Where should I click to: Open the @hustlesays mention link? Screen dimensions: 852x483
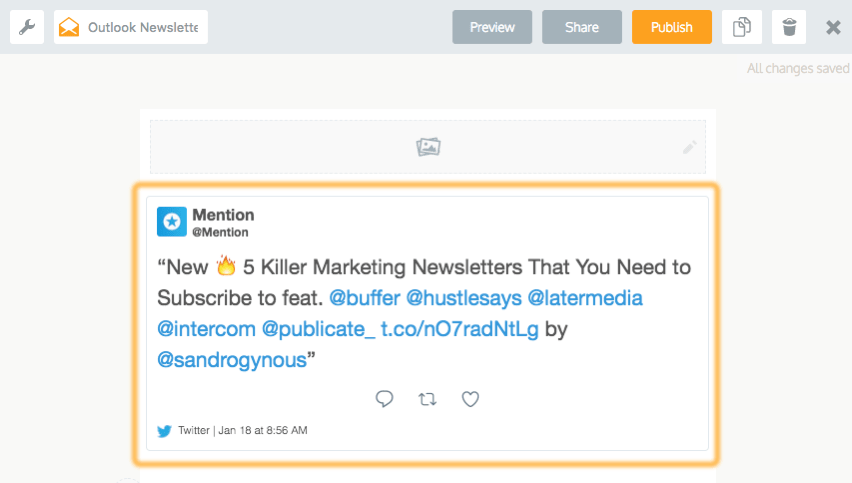coord(463,298)
